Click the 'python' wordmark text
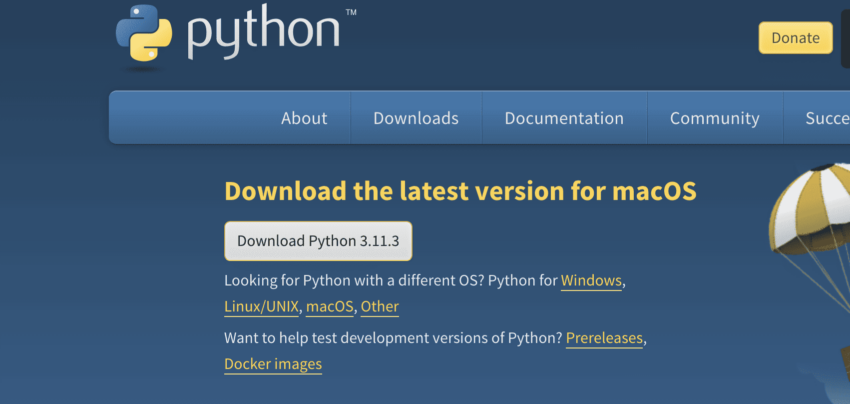 [263, 33]
